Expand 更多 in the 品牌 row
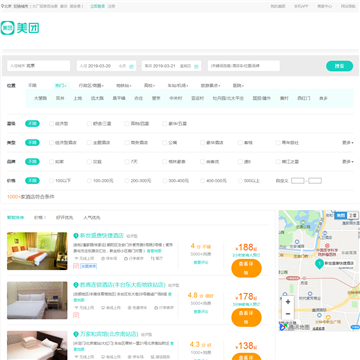This screenshot has height=360, width=360. tap(348, 162)
